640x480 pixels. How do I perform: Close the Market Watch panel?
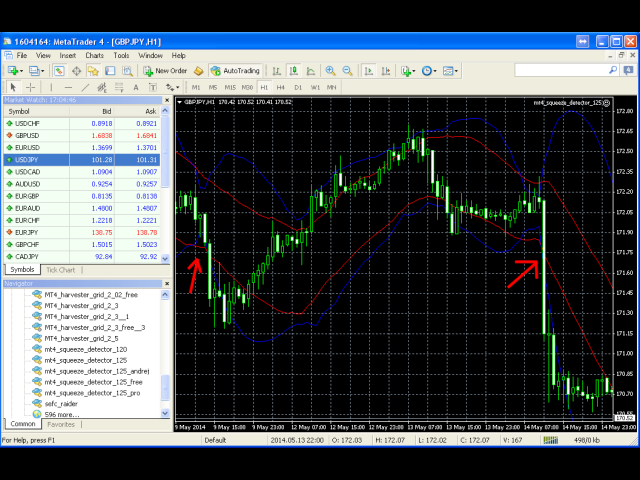pos(166,100)
